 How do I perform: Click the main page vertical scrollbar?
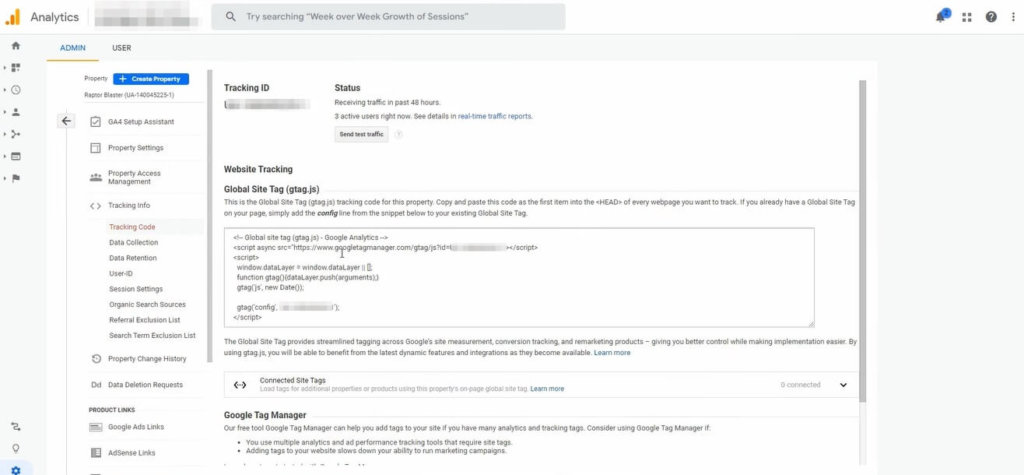click(x=862, y=240)
